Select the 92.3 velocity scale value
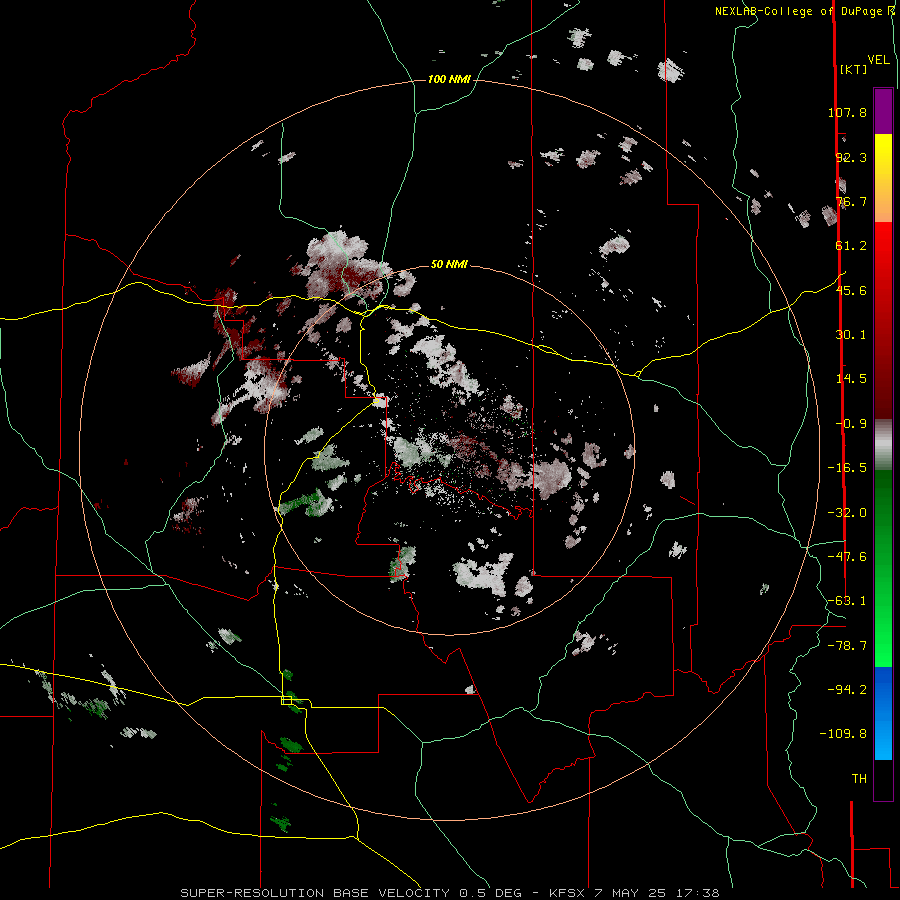 coord(851,157)
